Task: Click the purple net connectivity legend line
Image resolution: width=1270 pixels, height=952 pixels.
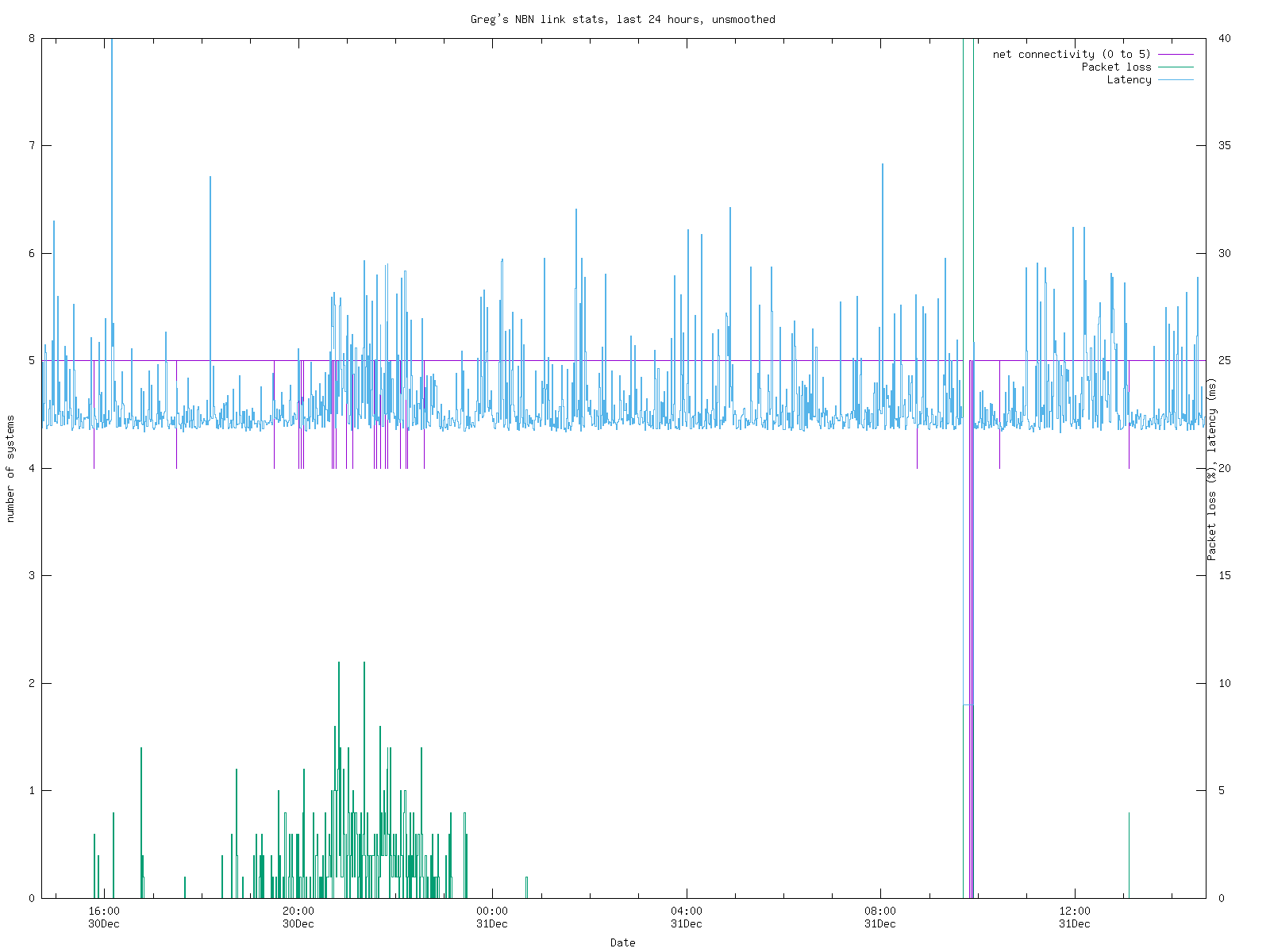Action: (1176, 55)
